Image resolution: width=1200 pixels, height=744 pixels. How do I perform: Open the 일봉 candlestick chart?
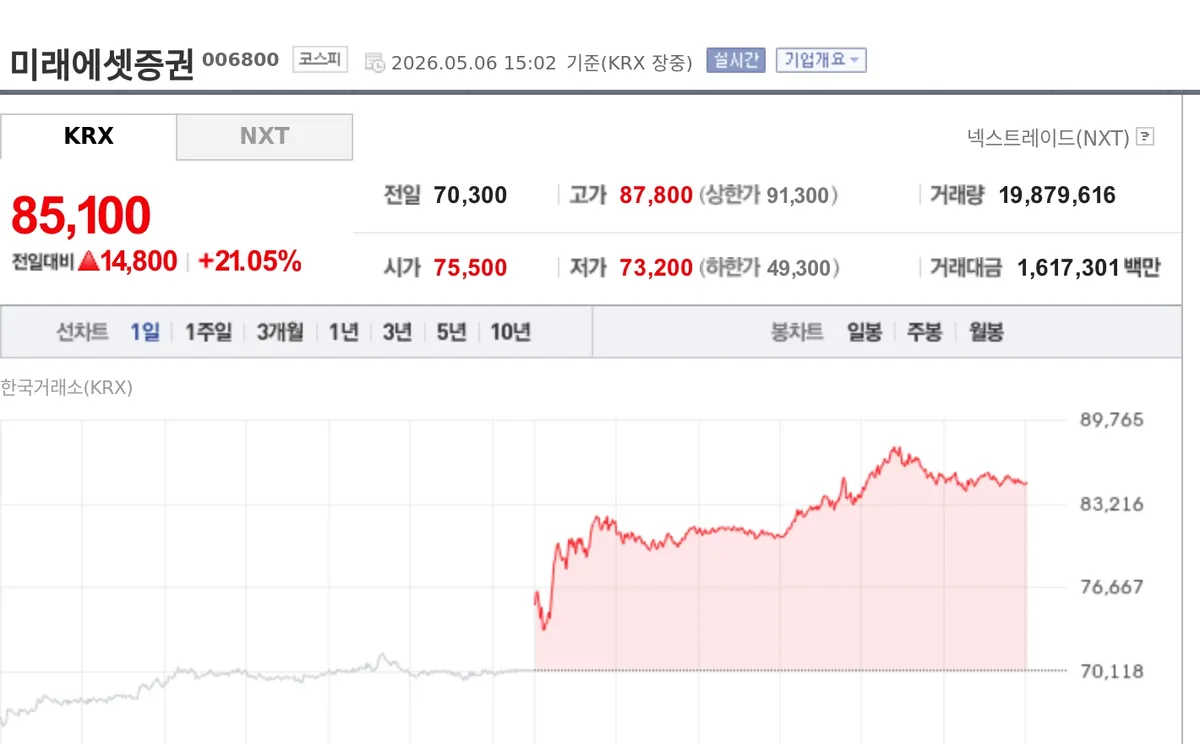coord(865,332)
